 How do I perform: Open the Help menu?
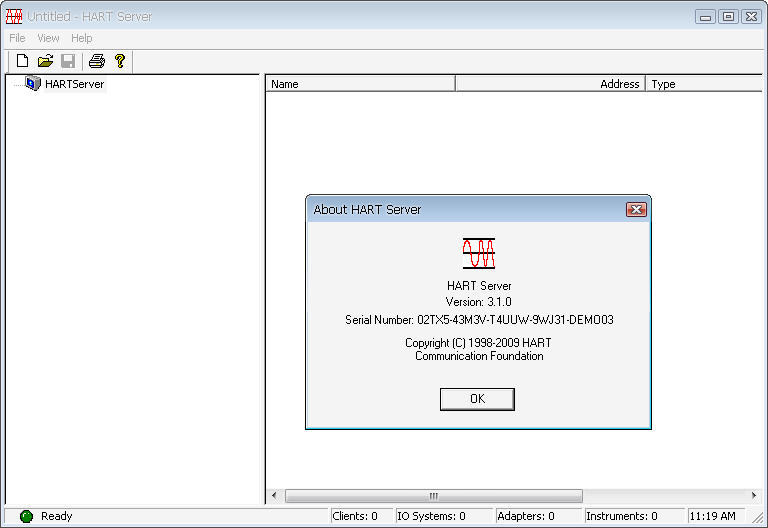81,38
